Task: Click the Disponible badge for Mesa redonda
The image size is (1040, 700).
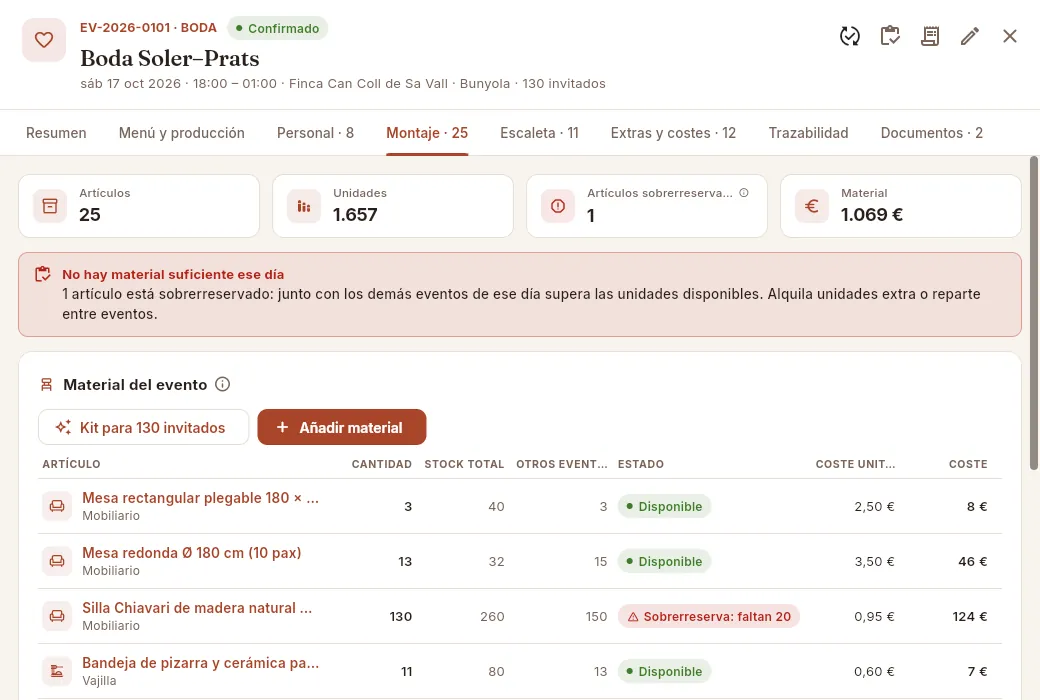Action: pyautogui.click(x=664, y=561)
